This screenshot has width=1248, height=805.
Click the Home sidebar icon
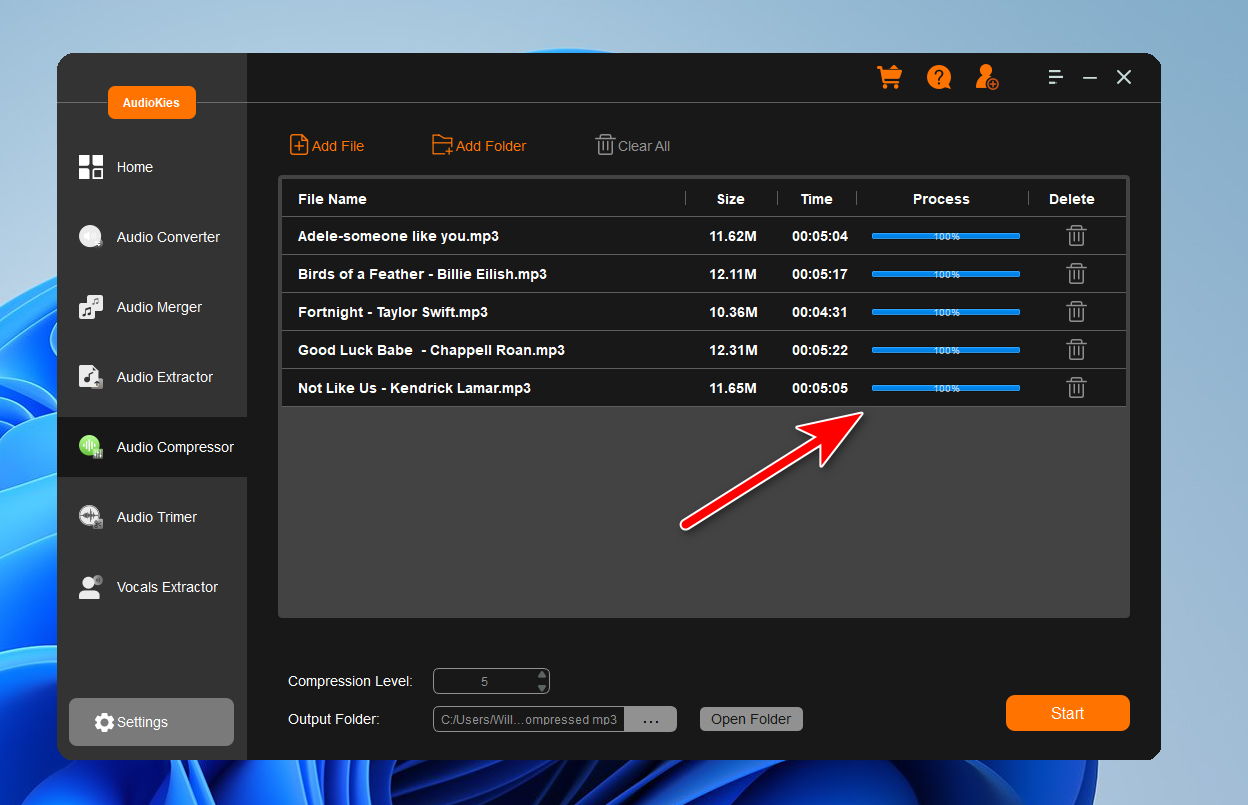[91, 167]
